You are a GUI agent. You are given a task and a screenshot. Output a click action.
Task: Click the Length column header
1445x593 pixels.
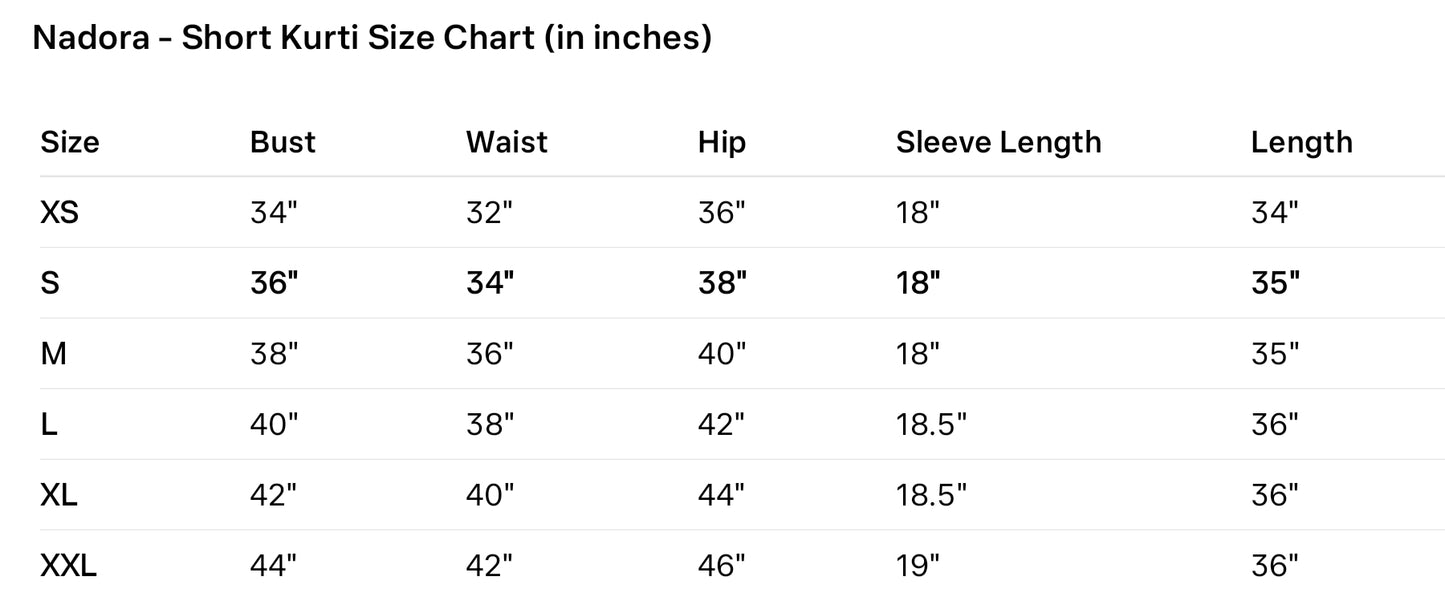(x=1301, y=143)
